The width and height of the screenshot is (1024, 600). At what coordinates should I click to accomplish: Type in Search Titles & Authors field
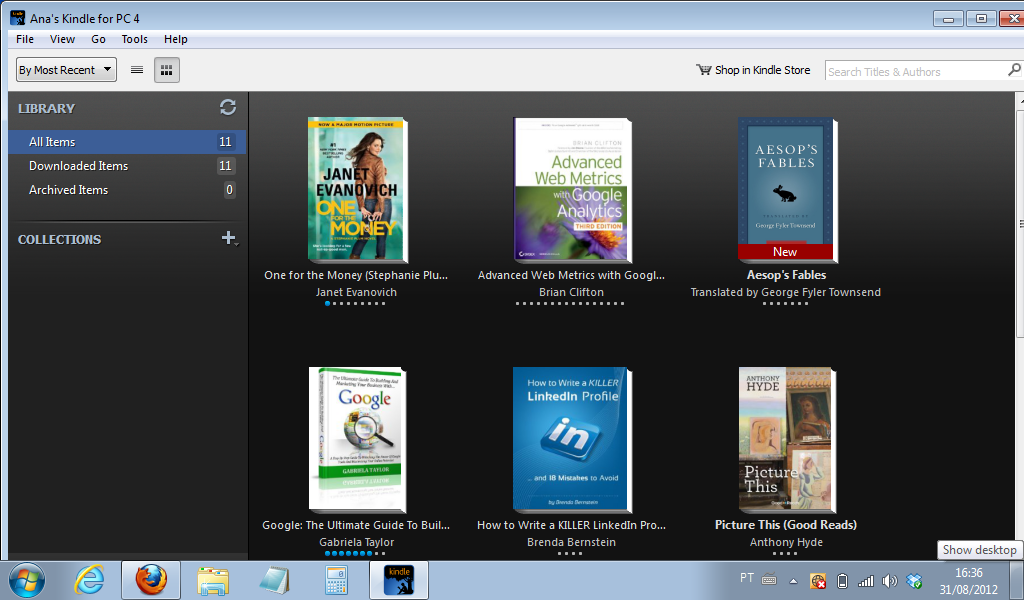coord(913,72)
